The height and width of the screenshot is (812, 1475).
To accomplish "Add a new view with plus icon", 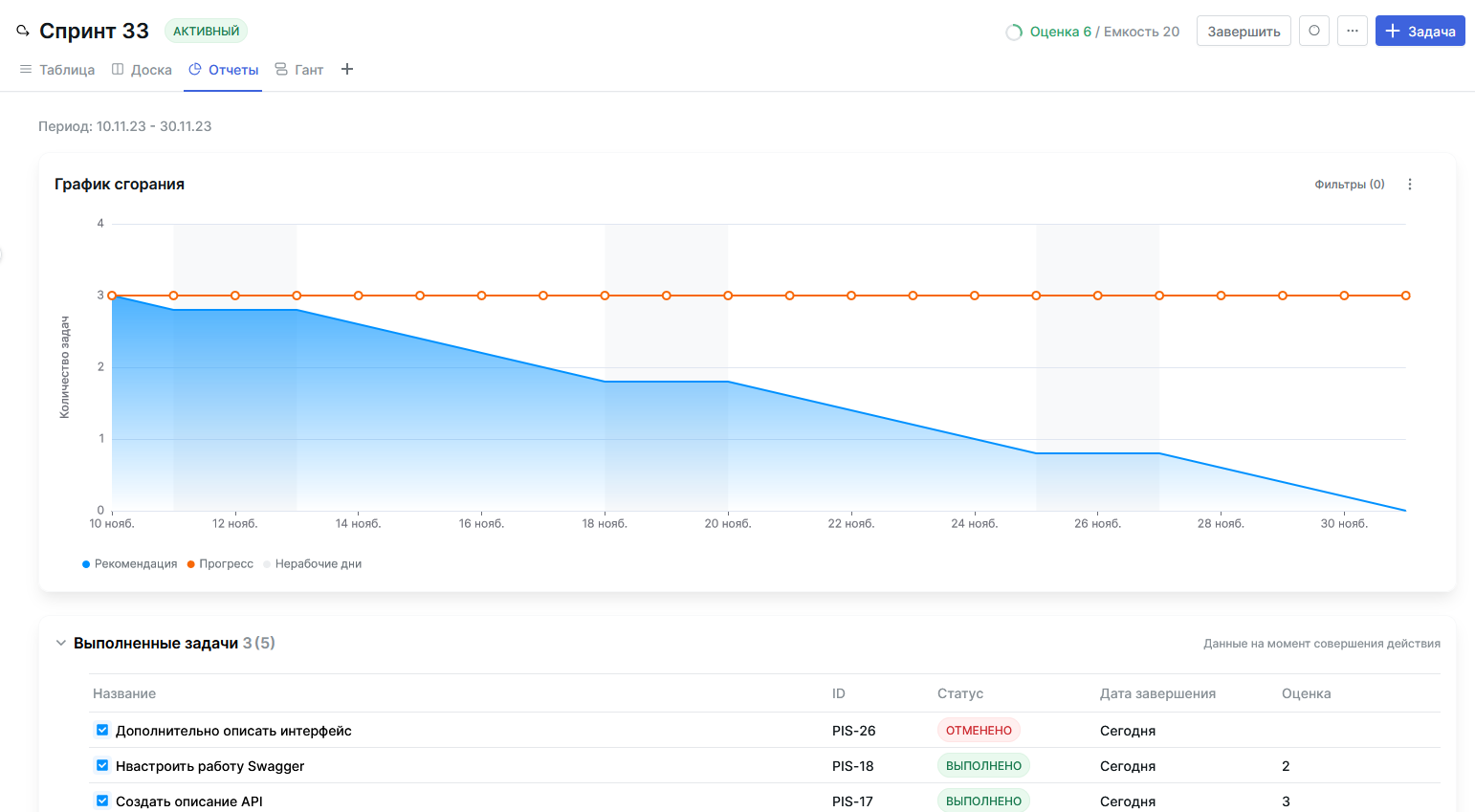I will 347,69.
